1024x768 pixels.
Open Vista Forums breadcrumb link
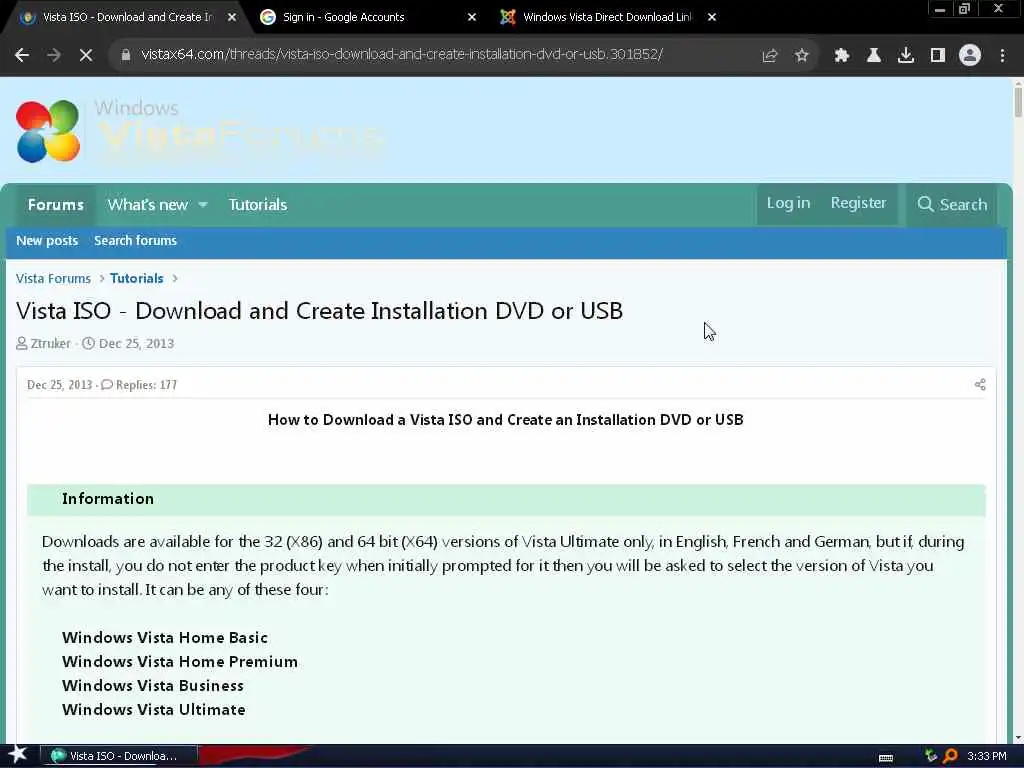[53, 278]
